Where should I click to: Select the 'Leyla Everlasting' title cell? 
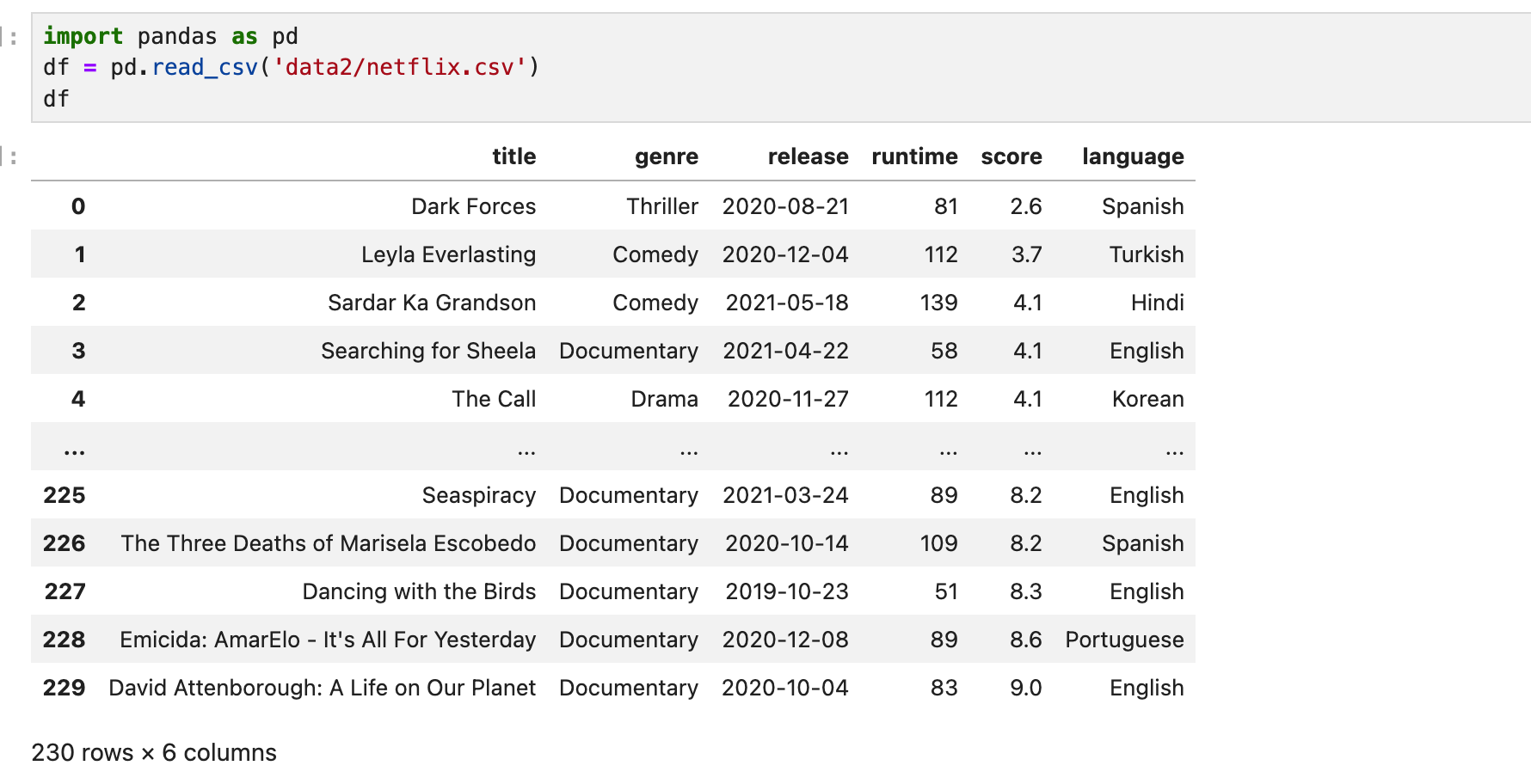click(448, 254)
